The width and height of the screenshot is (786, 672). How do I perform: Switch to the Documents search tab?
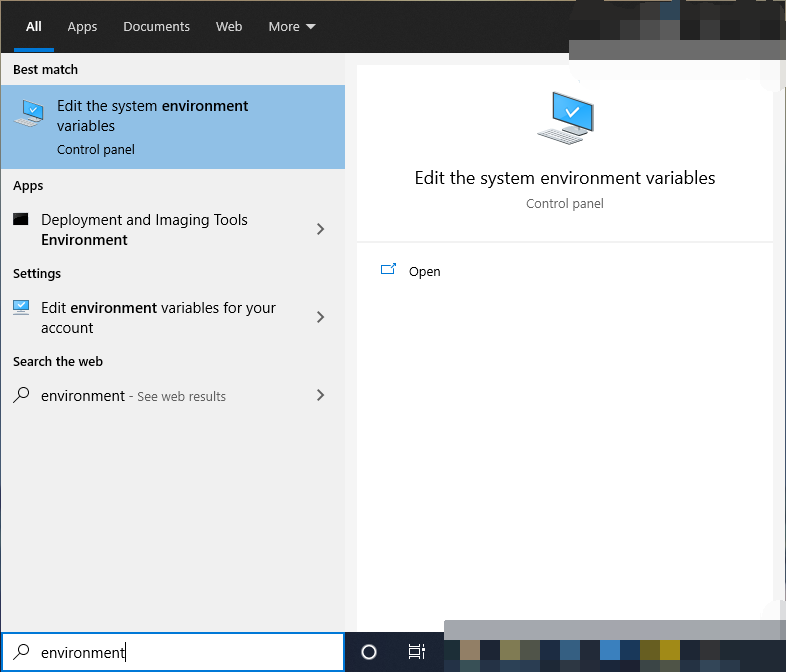(x=156, y=27)
